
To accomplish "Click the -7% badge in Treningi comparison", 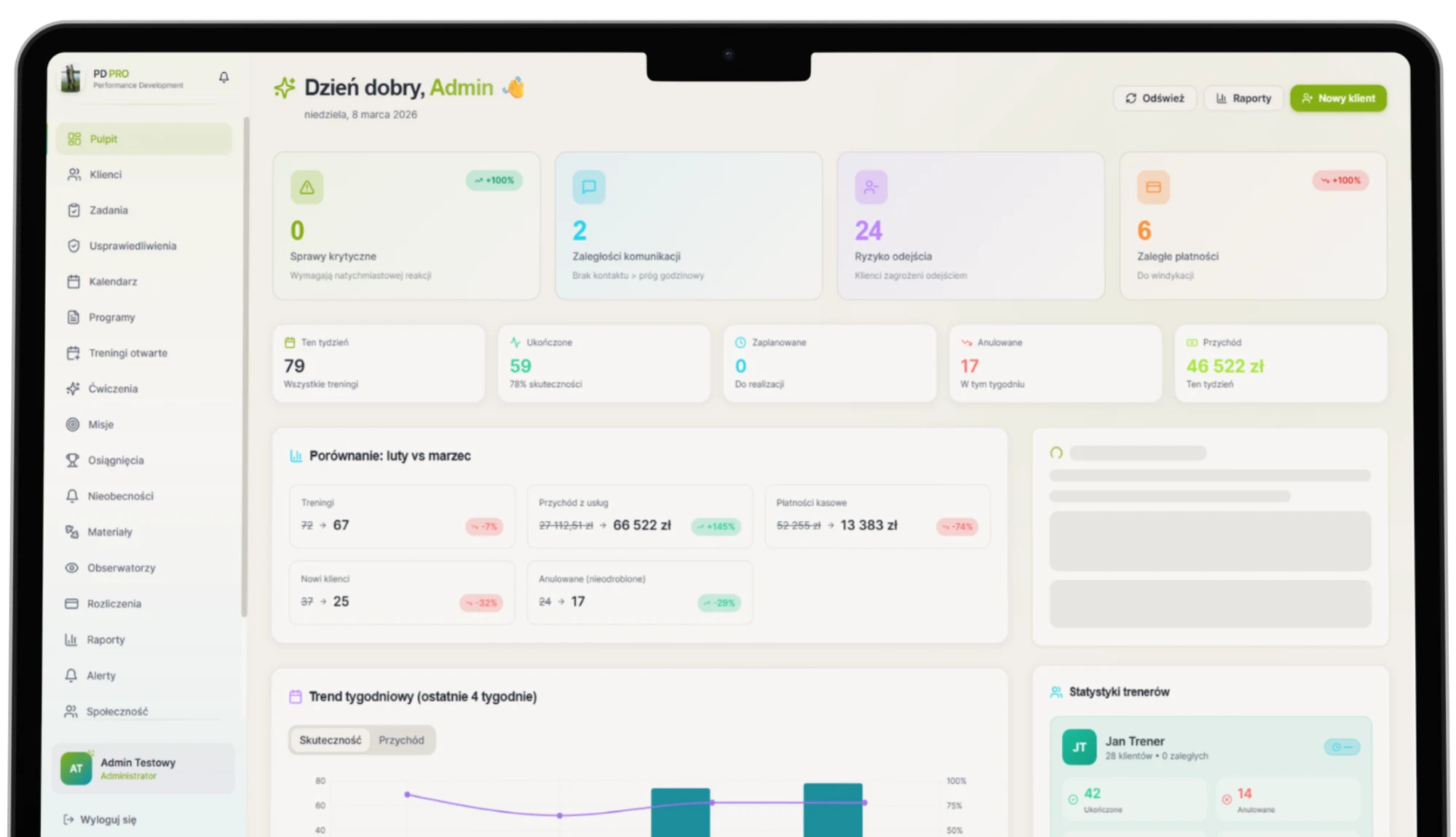I will (484, 527).
